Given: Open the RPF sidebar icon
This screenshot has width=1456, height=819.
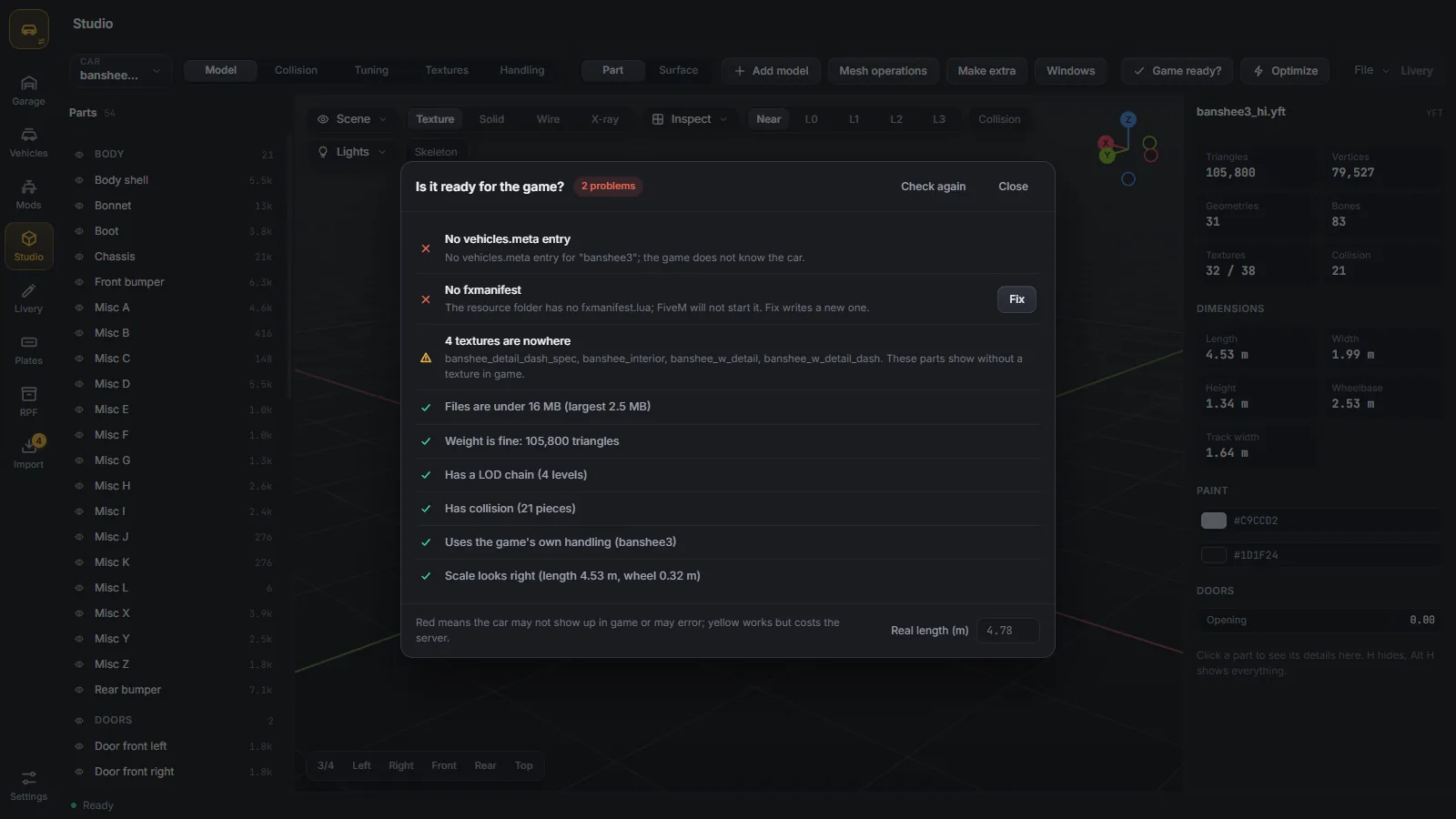Looking at the screenshot, I should coord(28,402).
